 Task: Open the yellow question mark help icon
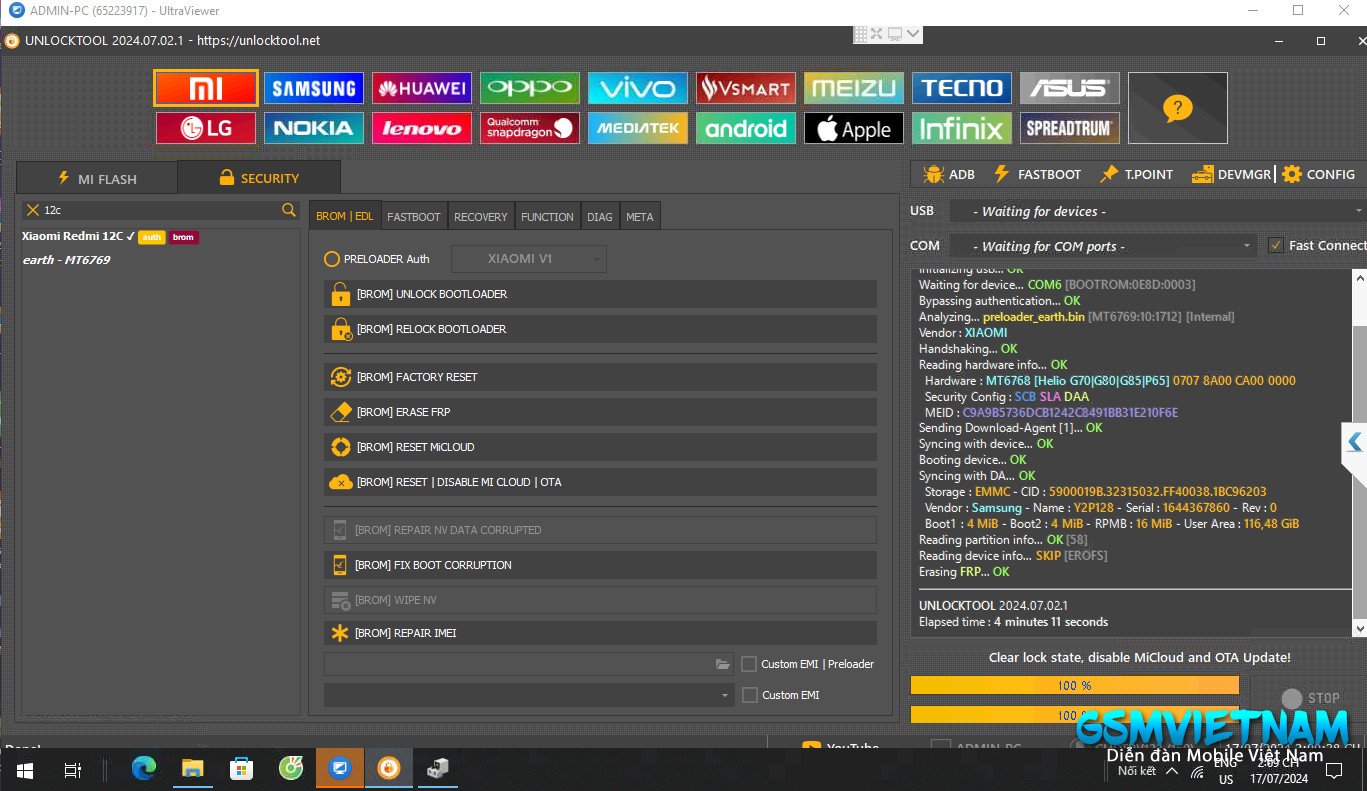[1178, 108]
